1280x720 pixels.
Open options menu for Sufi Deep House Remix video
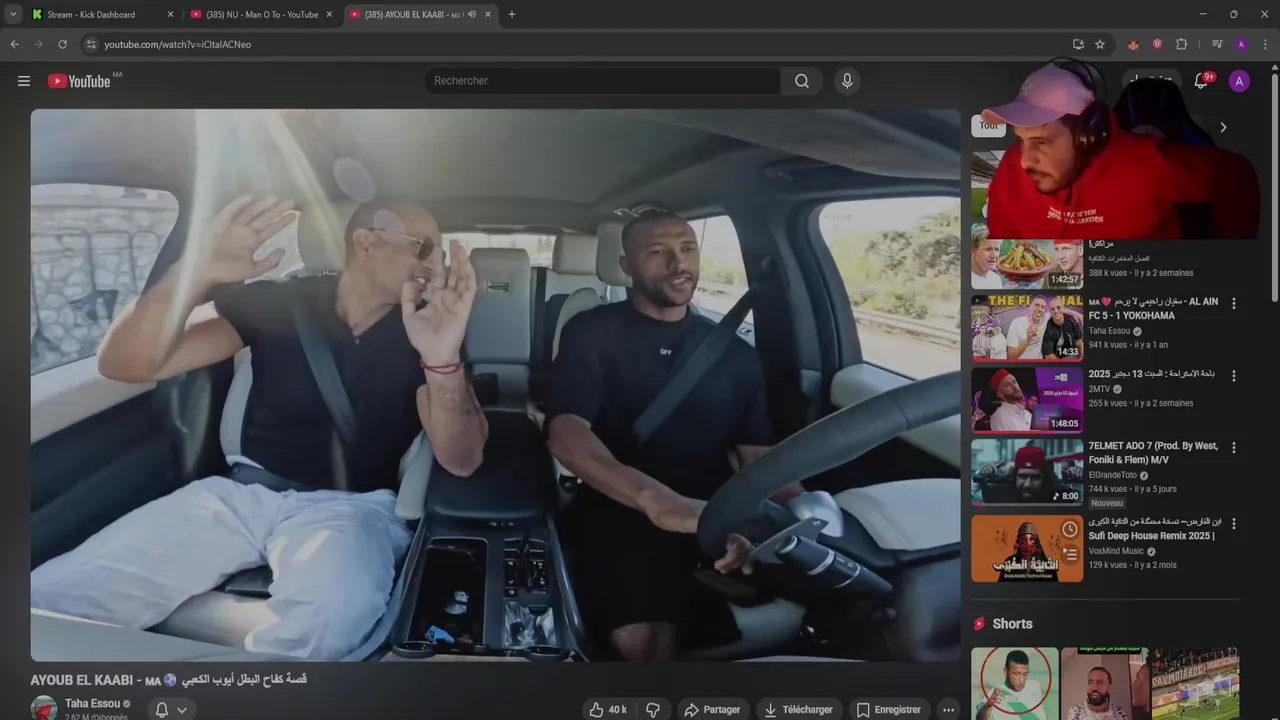[x=1233, y=523]
